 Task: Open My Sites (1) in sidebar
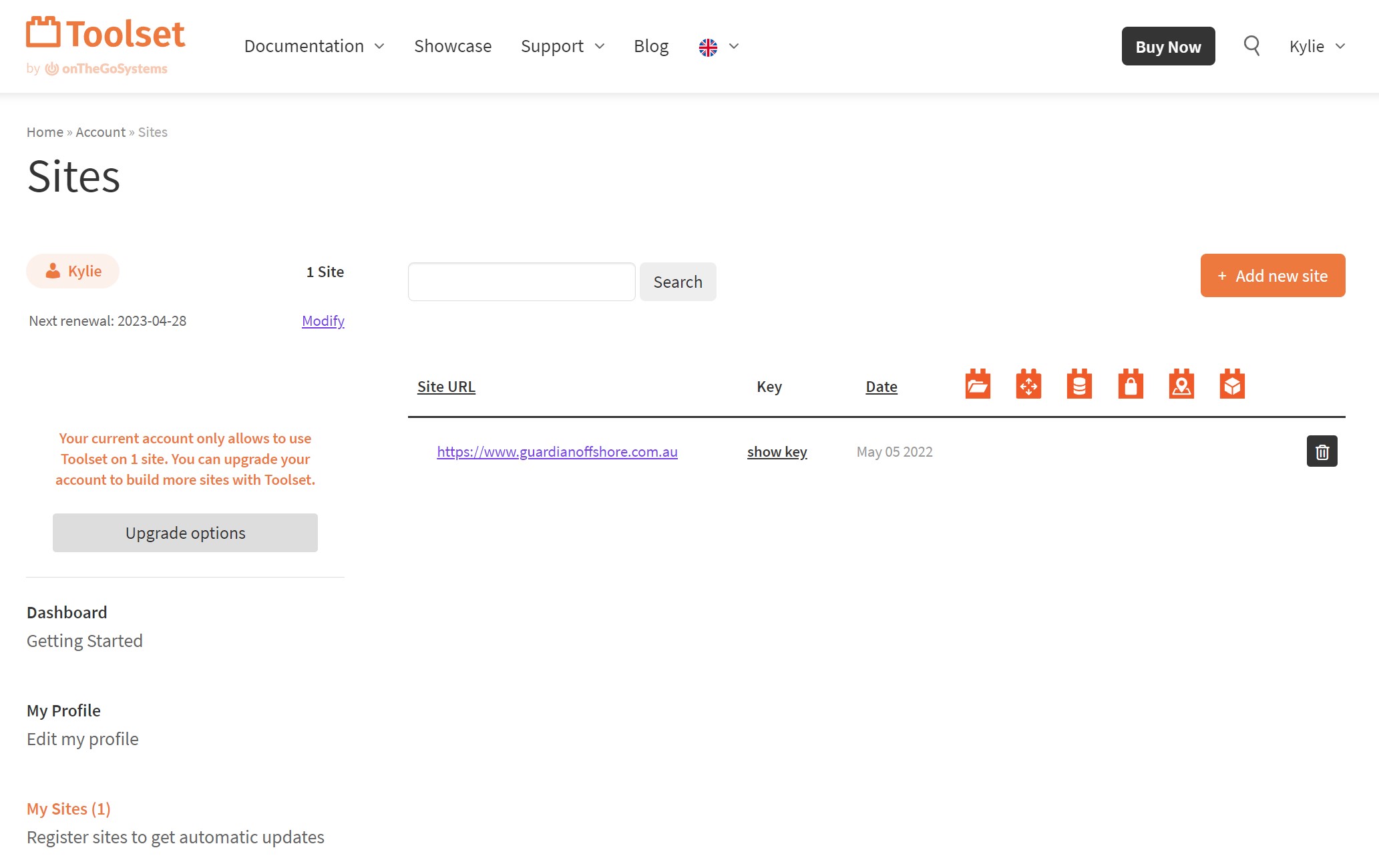coord(69,809)
